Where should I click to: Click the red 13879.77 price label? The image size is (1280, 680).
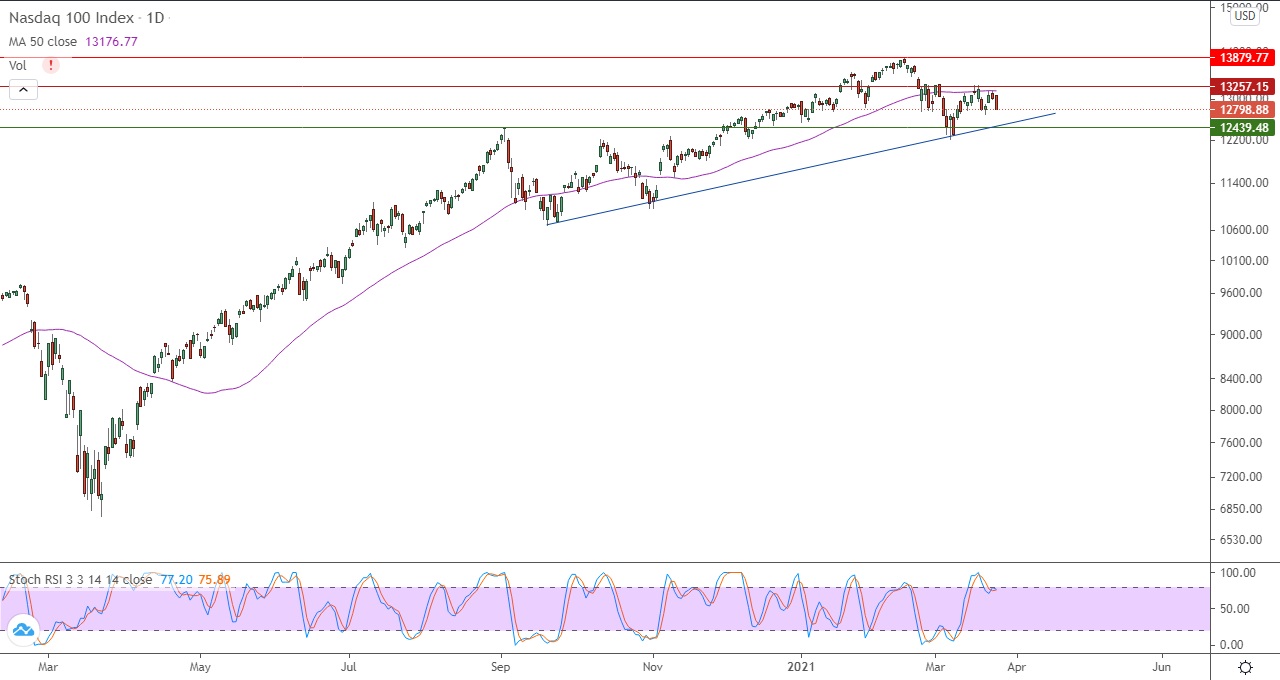click(1244, 58)
